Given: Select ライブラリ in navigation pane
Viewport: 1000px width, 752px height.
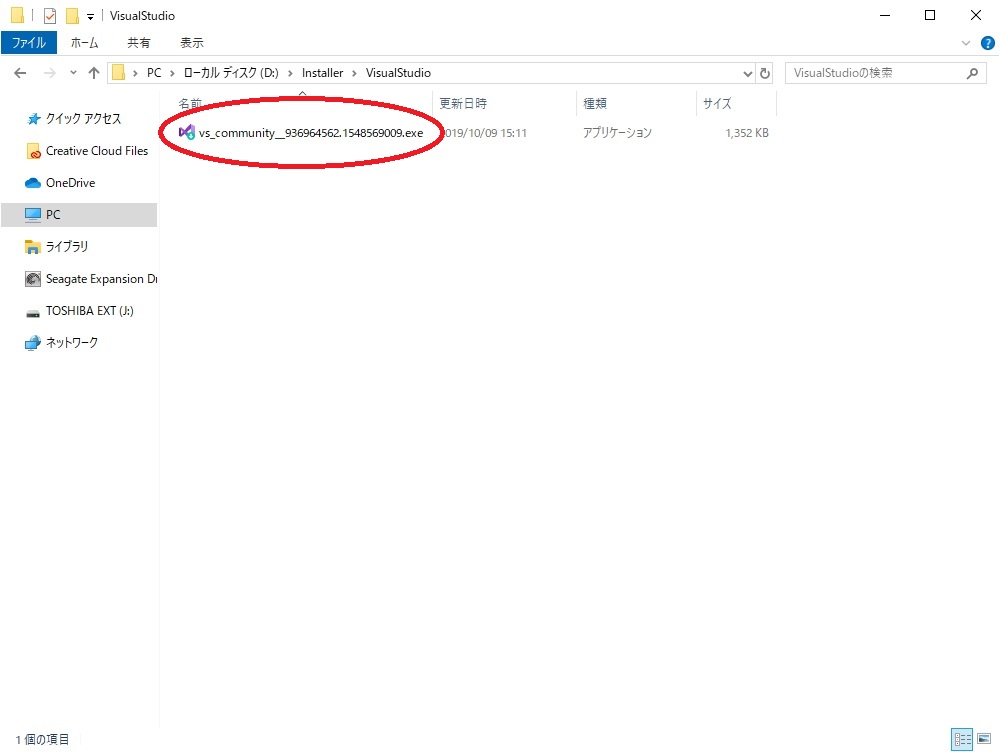Looking at the screenshot, I should [67, 247].
